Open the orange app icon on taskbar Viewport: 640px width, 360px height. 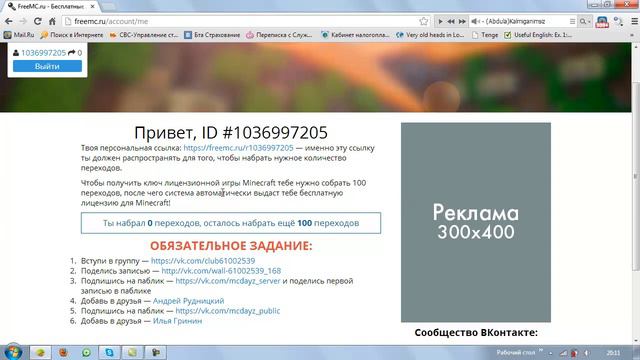pos(63,352)
